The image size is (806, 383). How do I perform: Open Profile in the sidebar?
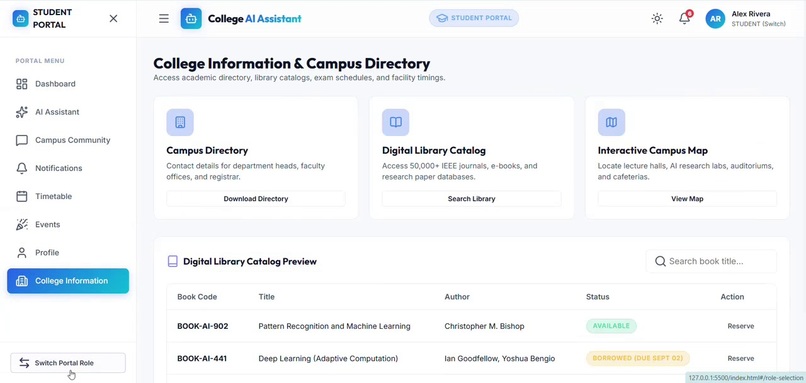click(68, 253)
